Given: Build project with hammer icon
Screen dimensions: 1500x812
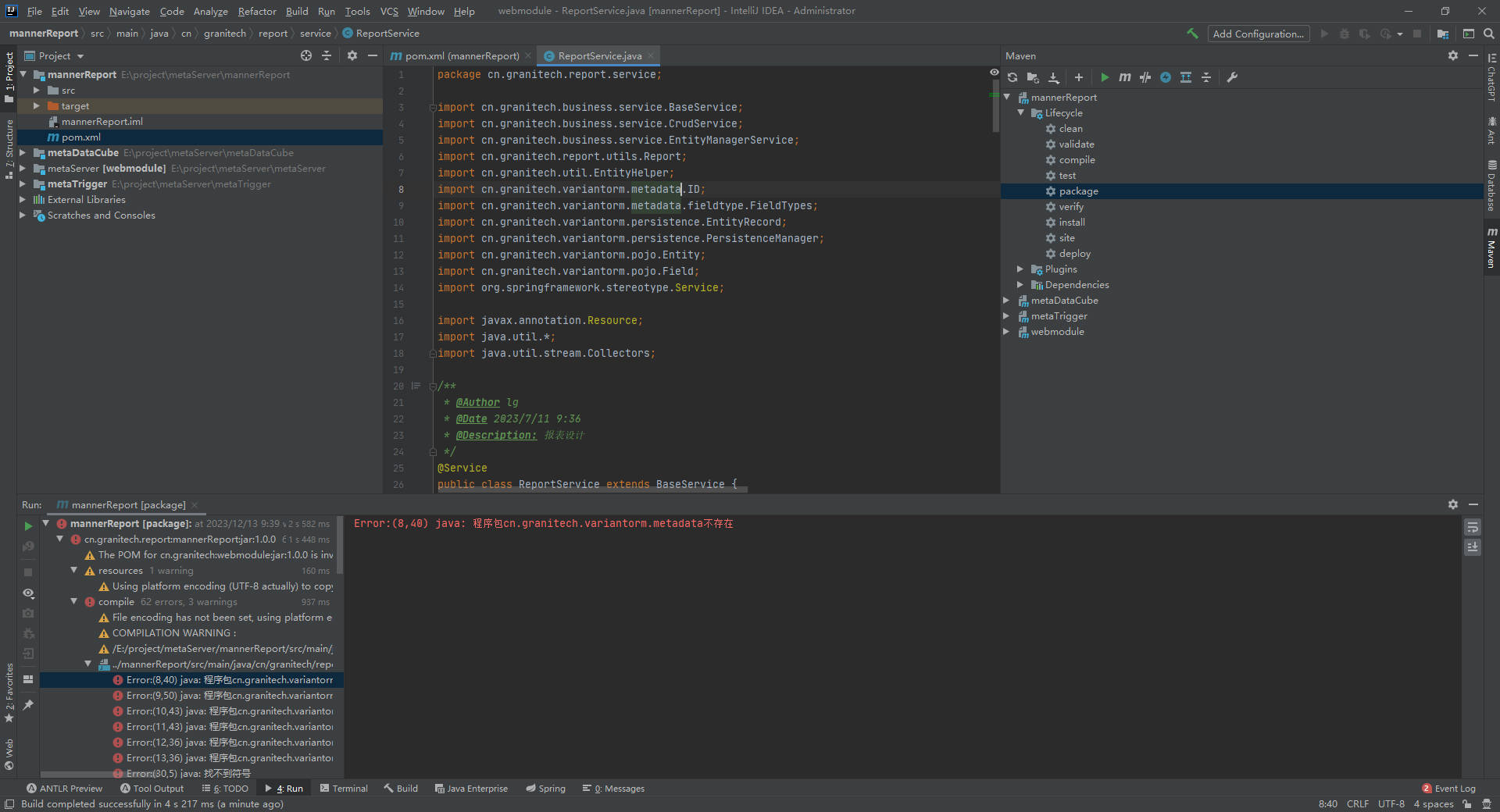Looking at the screenshot, I should (x=1192, y=34).
